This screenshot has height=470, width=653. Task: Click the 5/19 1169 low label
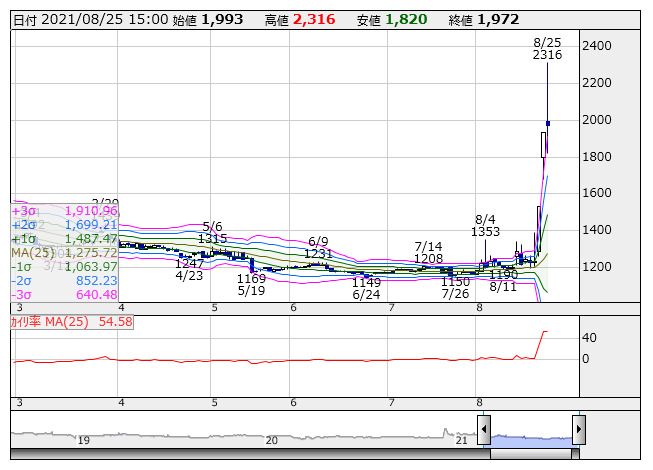point(252,285)
